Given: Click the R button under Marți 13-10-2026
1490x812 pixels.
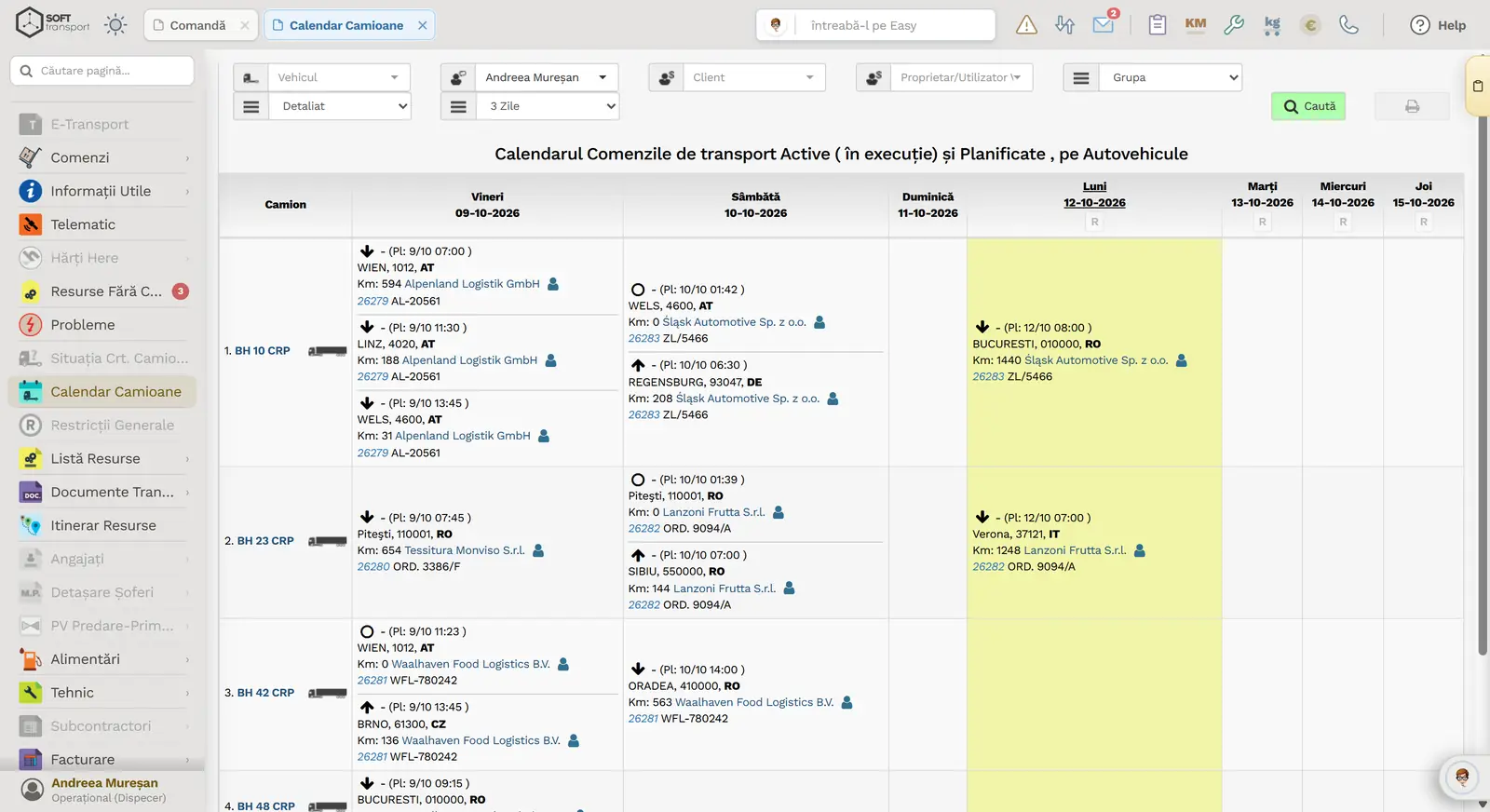Looking at the screenshot, I should (x=1263, y=222).
